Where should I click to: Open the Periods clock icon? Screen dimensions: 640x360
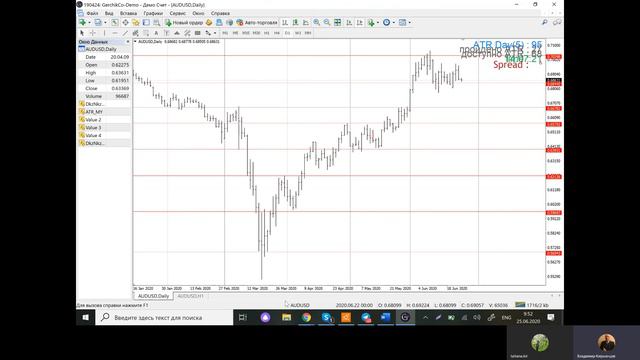click(386, 22)
